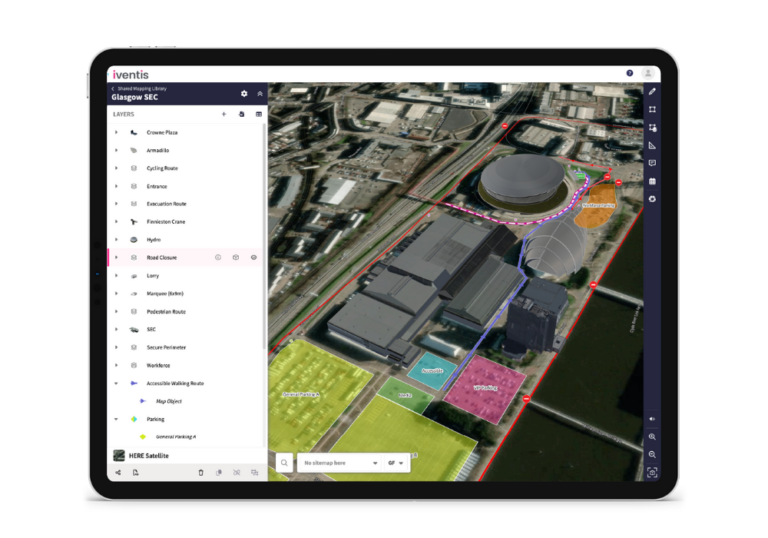Go back to Shared Mapping Library
The height and width of the screenshot is (538, 768).
coord(140,89)
